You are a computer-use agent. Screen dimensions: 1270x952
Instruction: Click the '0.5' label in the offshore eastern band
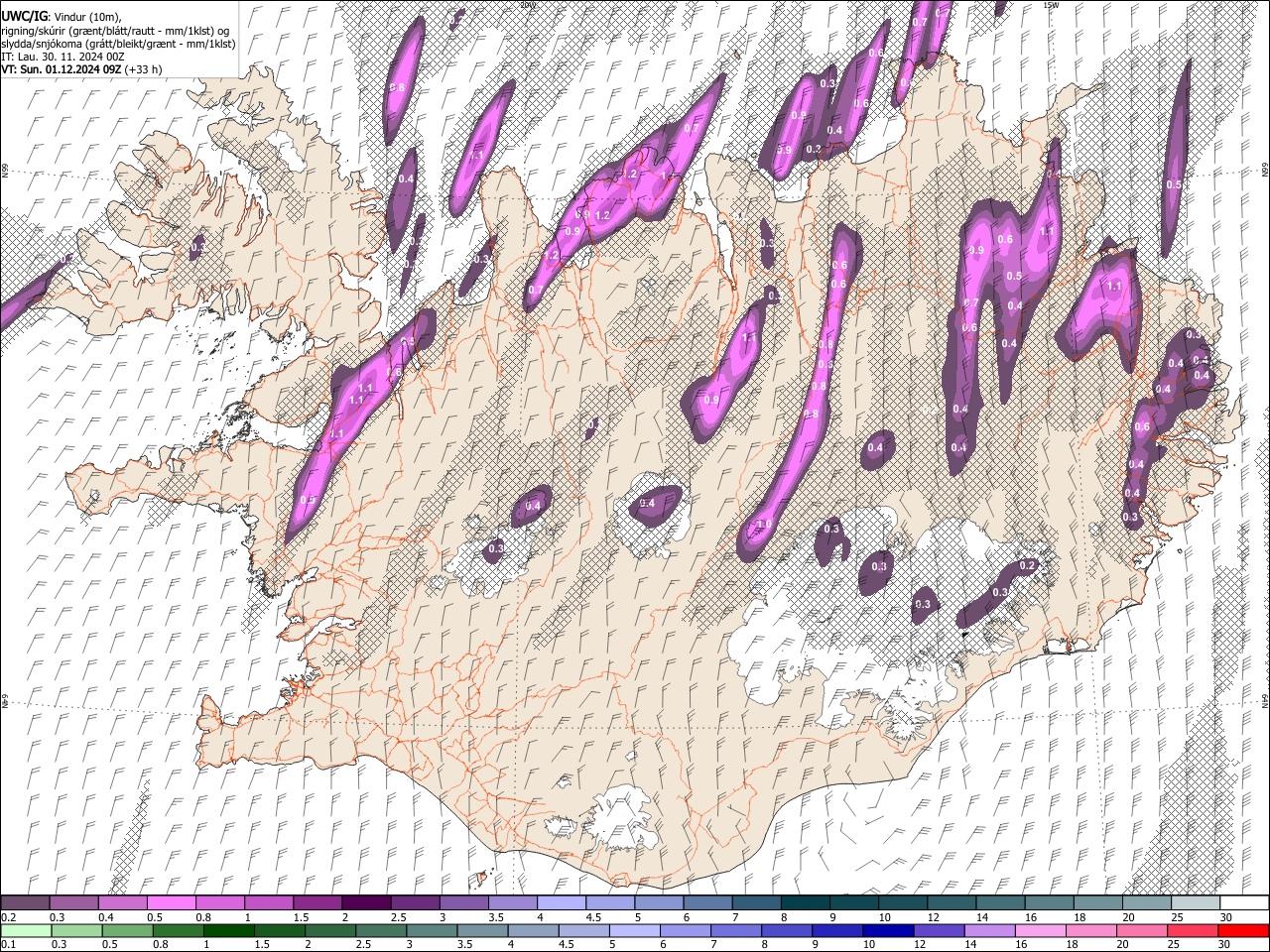click(1174, 184)
